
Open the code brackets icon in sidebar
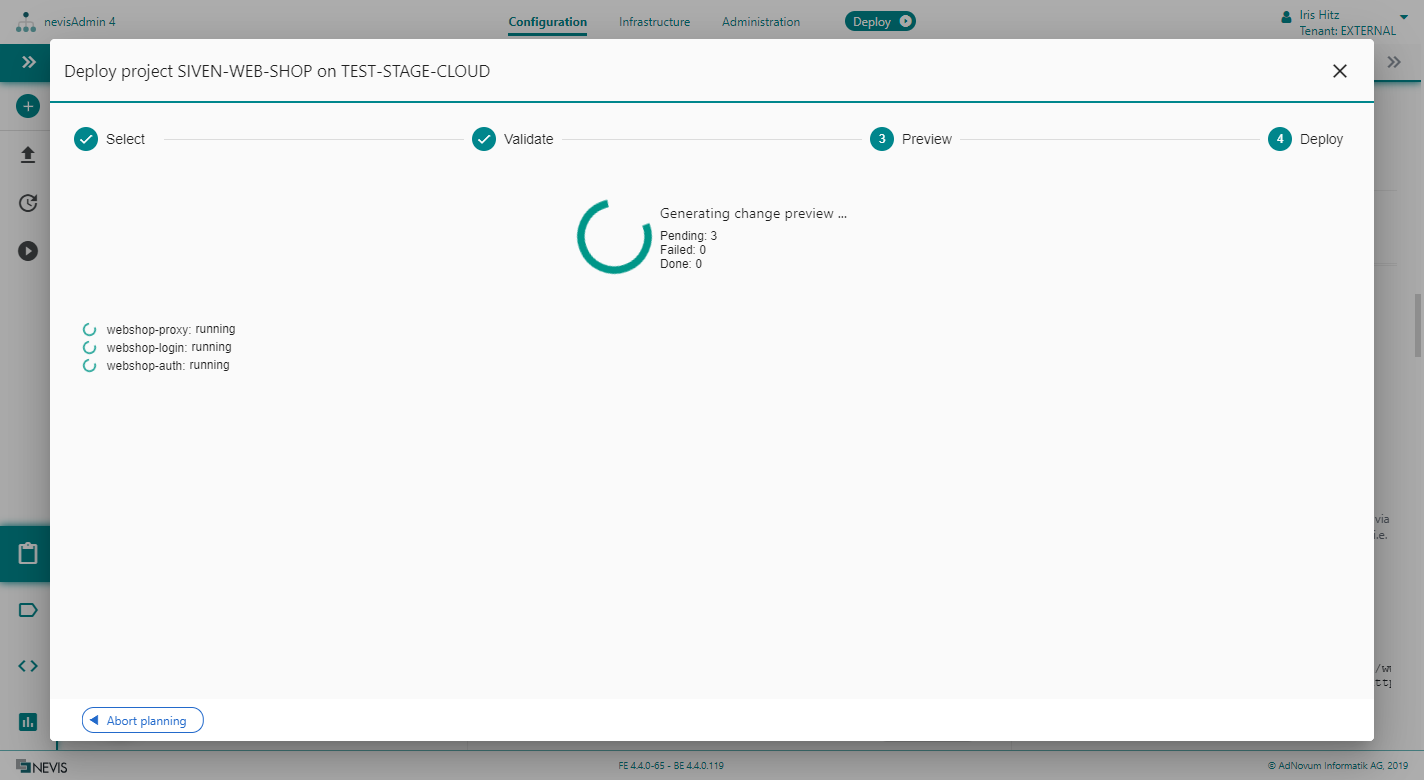pyautogui.click(x=28, y=666)
